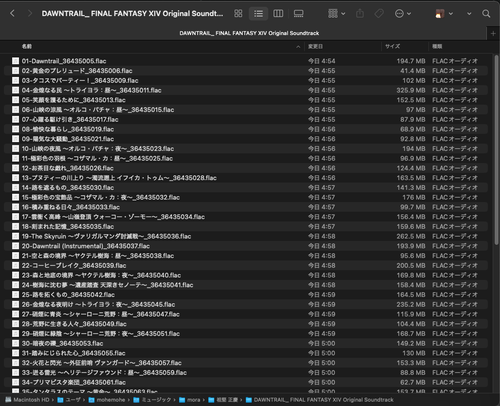
Task: Open the ミュージック folder in the path bar
Action: click(x=152, y=400)
